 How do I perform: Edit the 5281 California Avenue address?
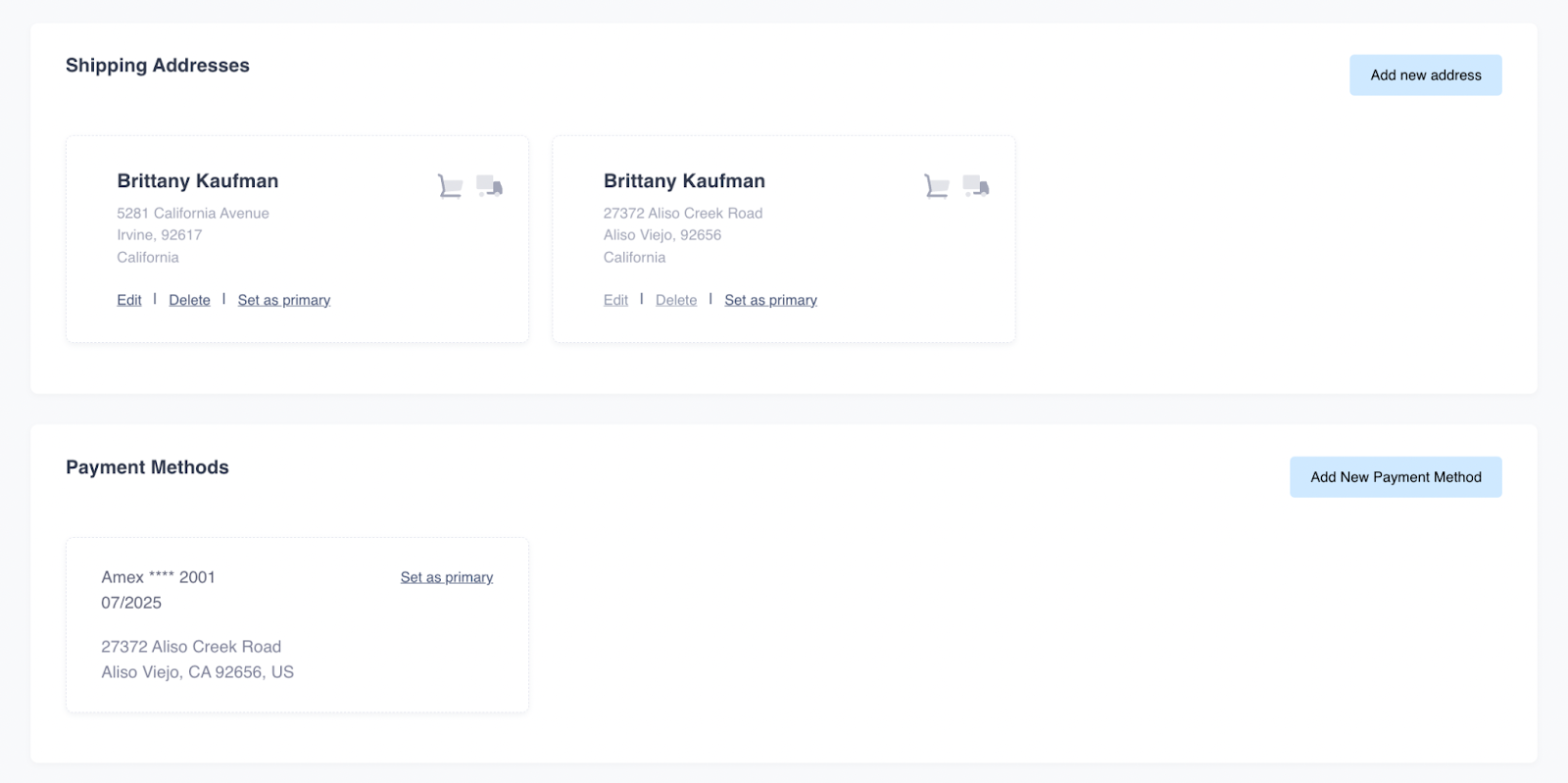pyautogui.click(x=129, y=300)
